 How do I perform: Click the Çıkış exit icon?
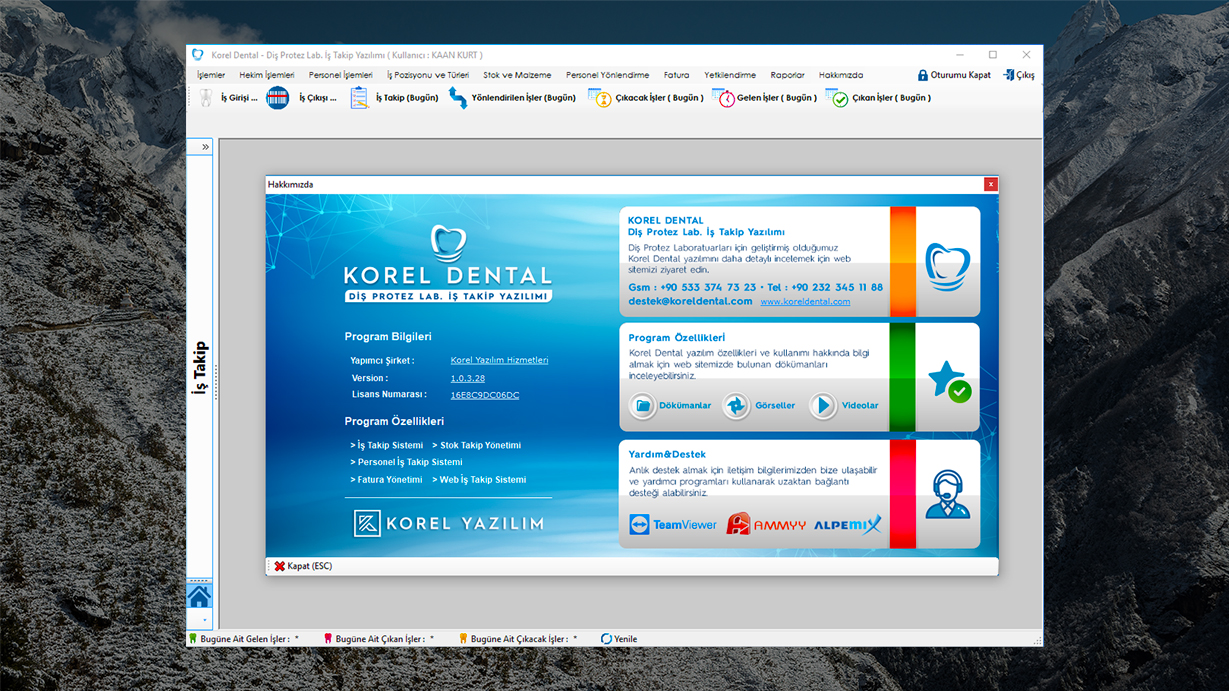1008,75
